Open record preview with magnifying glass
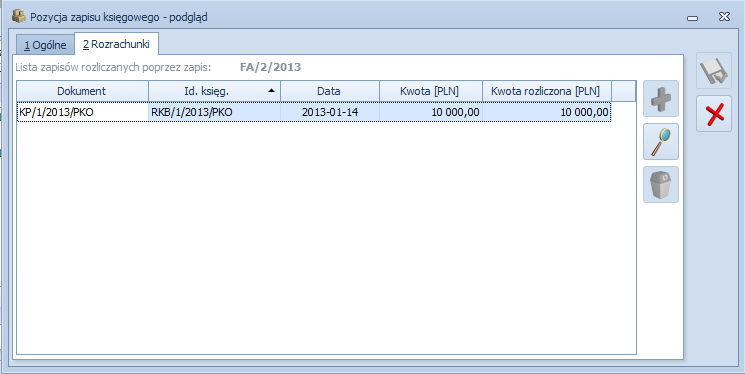The image size is (745, 374). (660, 141)
